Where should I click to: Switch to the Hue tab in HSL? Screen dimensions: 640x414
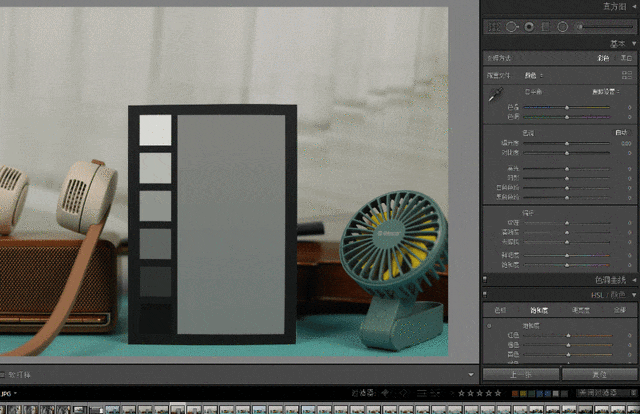[x=501, y=310]
